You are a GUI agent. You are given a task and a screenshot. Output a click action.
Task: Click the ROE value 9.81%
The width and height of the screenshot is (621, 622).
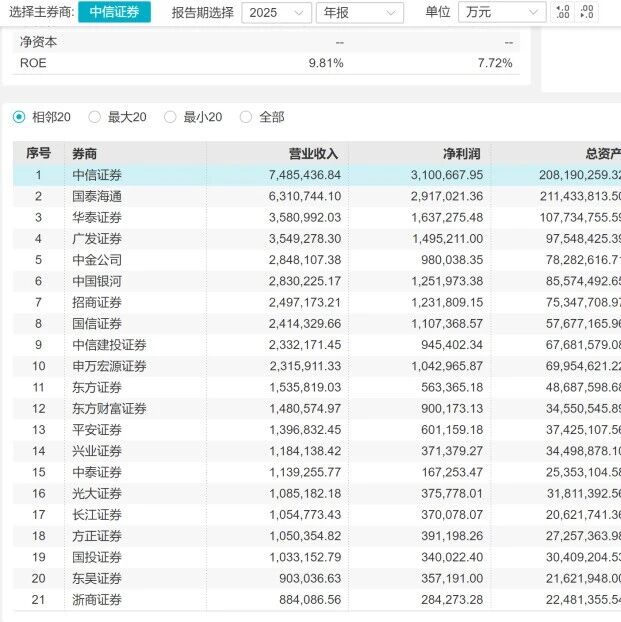pos(326,63)
